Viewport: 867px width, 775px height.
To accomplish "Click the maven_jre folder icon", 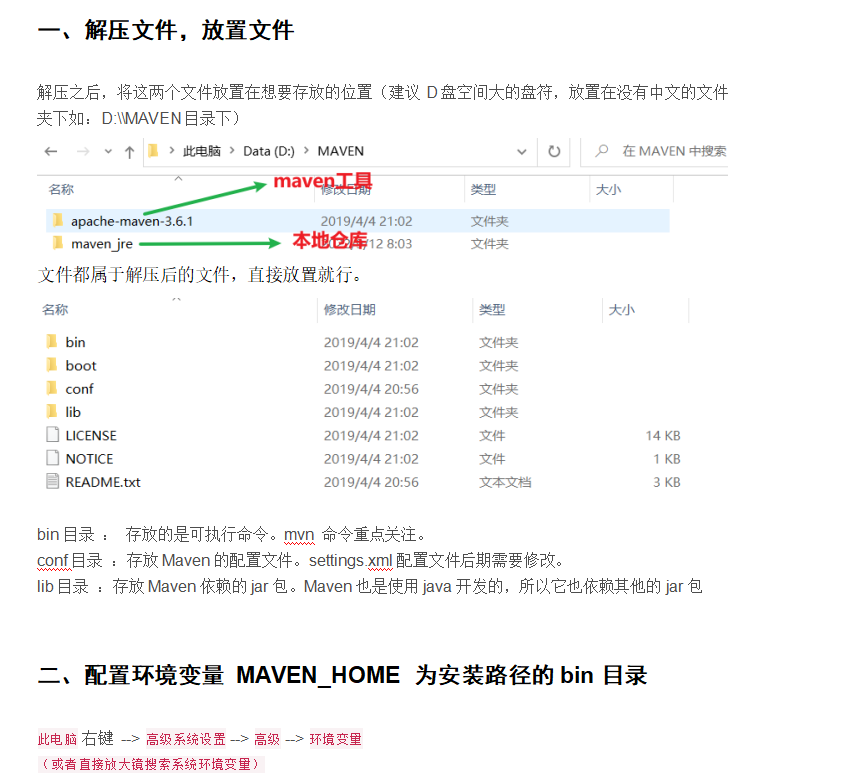I will [58, 243].
